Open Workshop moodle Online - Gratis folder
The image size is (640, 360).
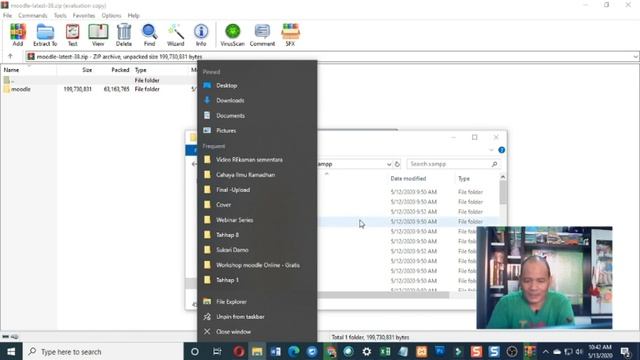coord(257,265)
